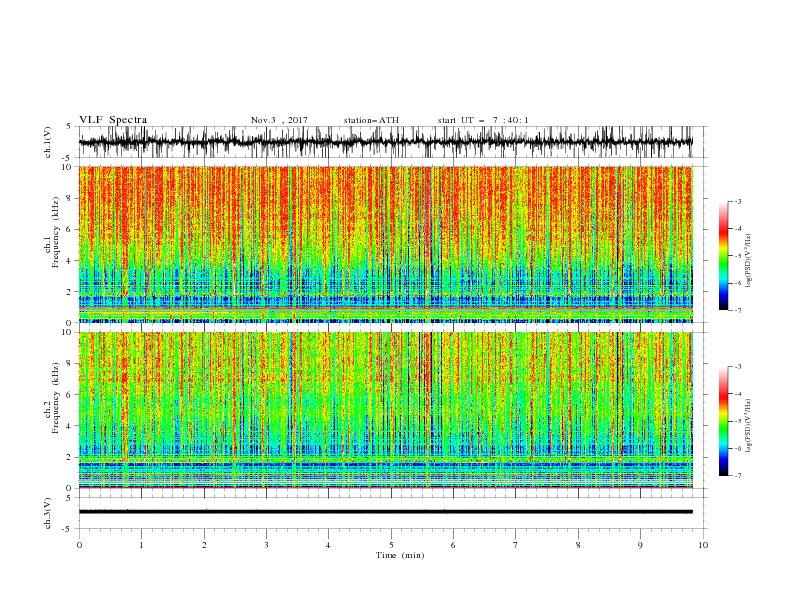Click the 'ch.1(V)' waveform axis label

pos(48,142)
